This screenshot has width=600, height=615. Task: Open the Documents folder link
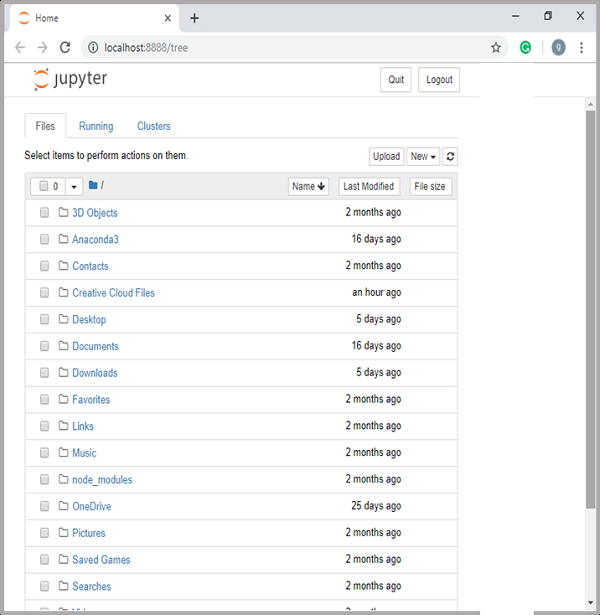coord(95,346)
